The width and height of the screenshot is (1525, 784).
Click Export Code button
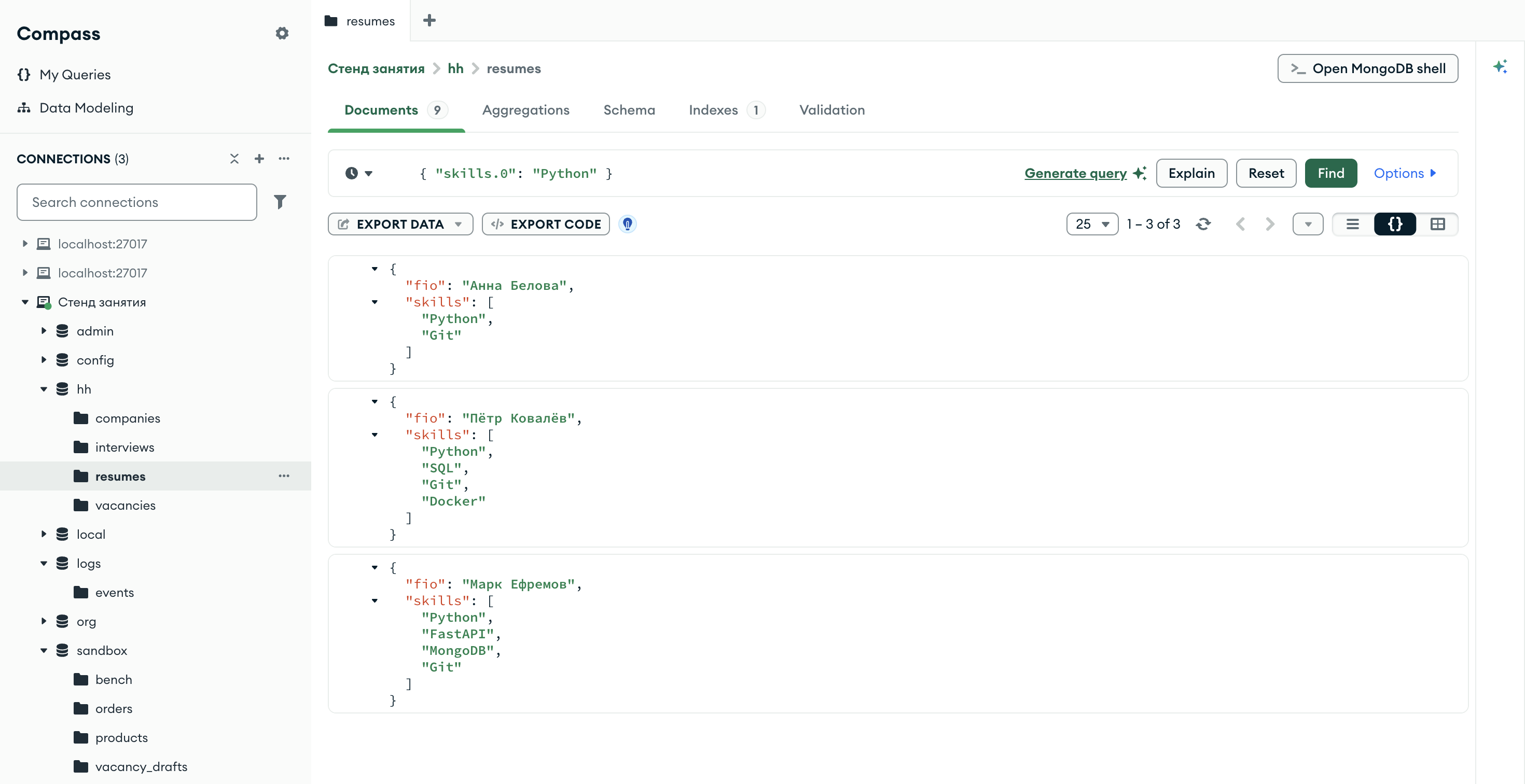pos(545,224)
